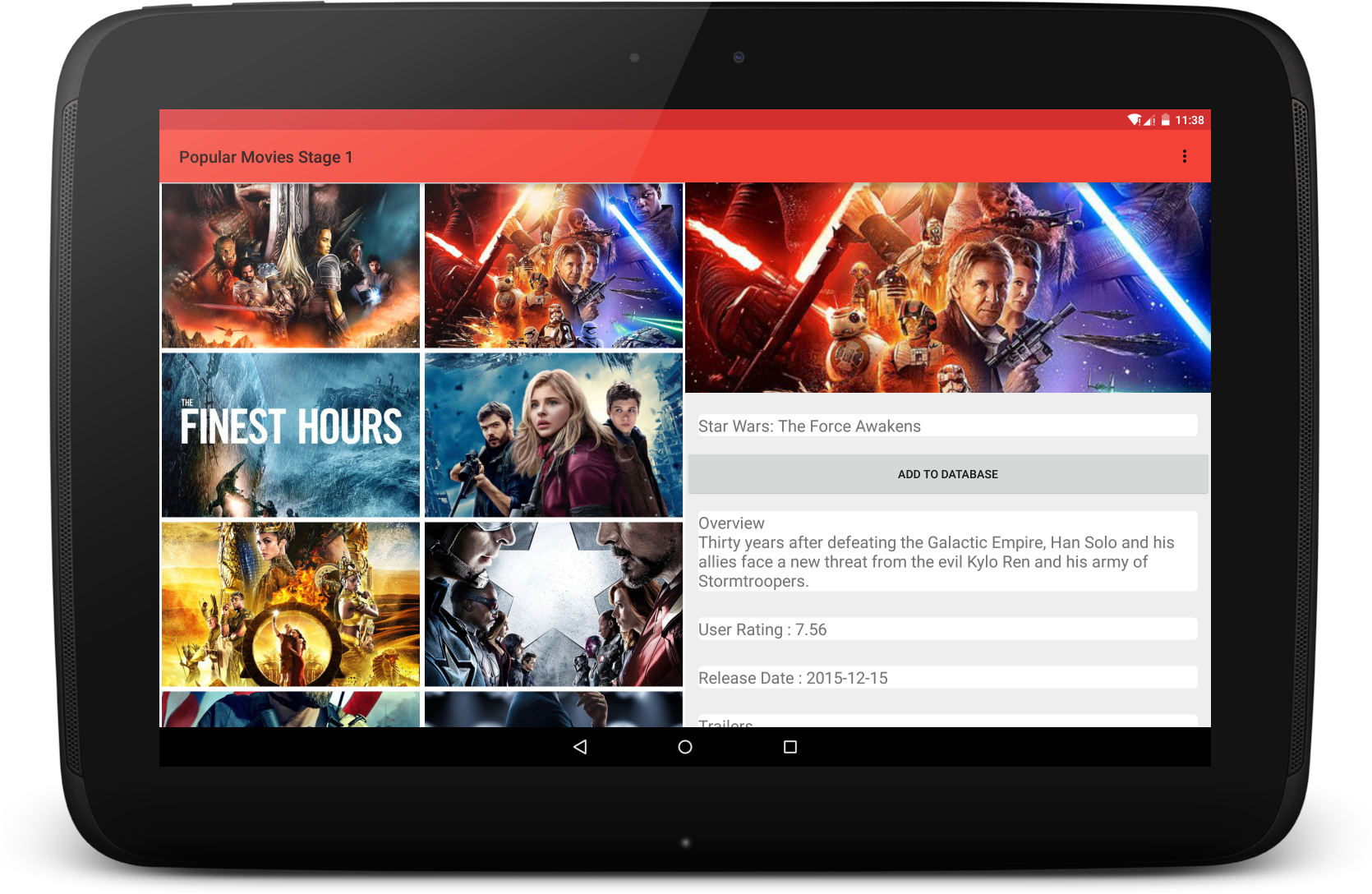The width and height of the screenshot is (1372, 894).
Task: Select the Captain America Civil War poster
Action: tap(554, 604)
